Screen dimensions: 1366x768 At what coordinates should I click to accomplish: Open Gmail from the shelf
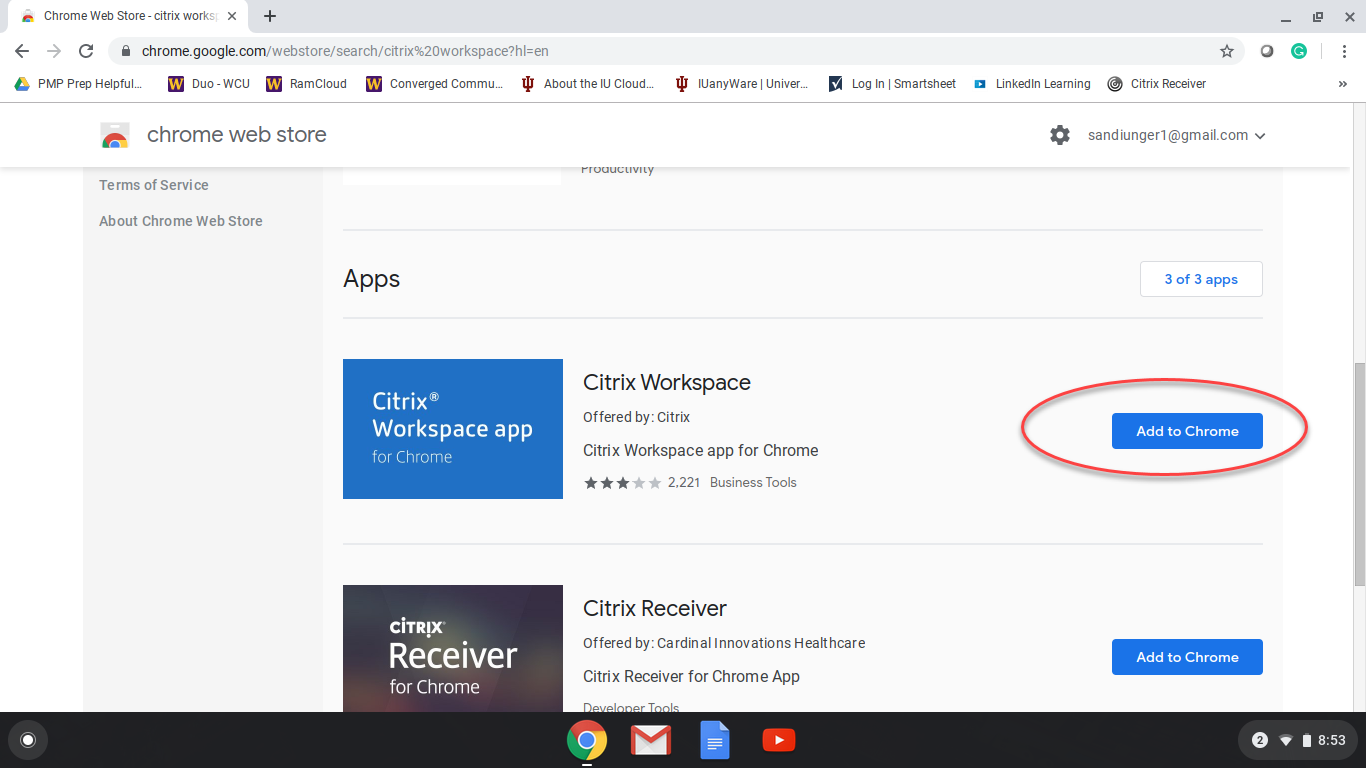650,741
